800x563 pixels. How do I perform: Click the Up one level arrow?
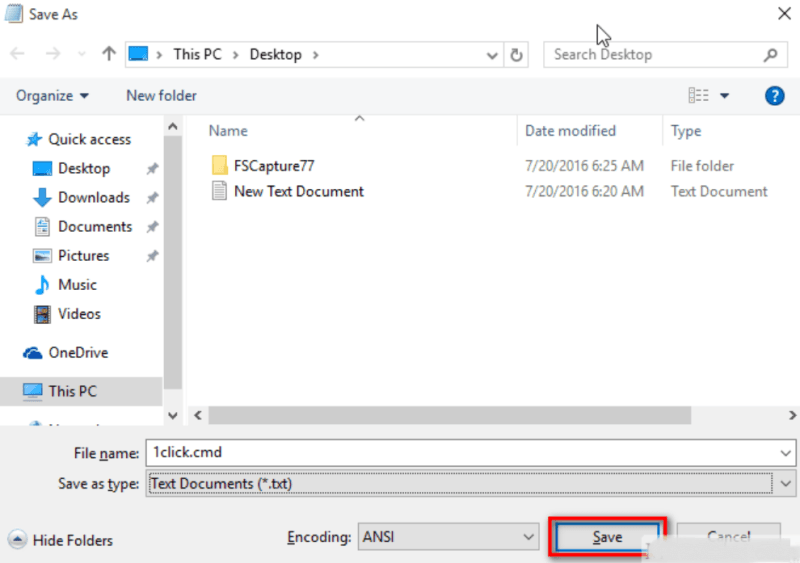109,54
